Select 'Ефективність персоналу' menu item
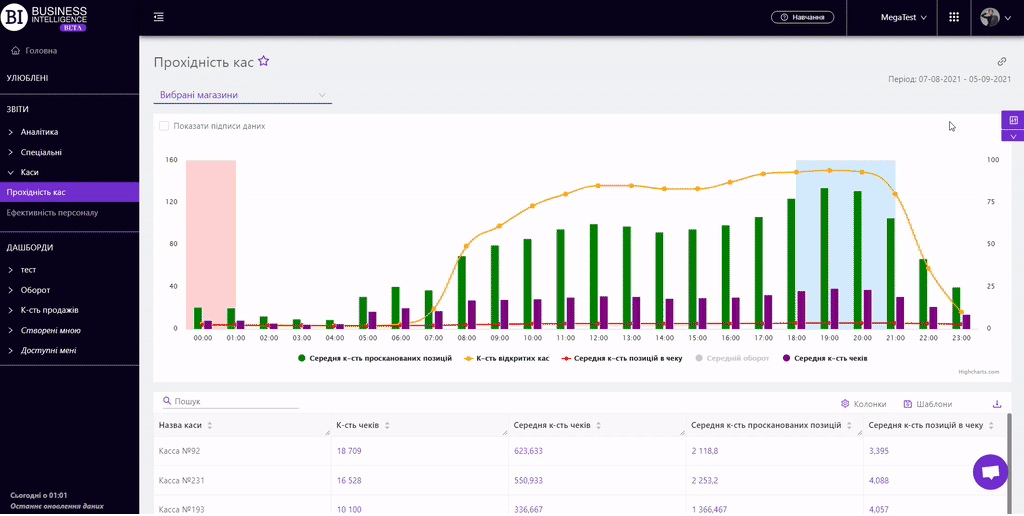 [x=52, y=212]
